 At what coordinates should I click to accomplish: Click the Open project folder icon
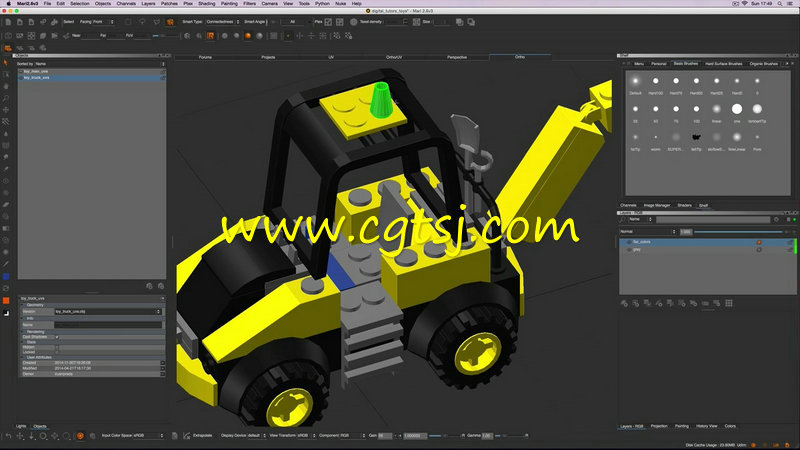(20, 22)
